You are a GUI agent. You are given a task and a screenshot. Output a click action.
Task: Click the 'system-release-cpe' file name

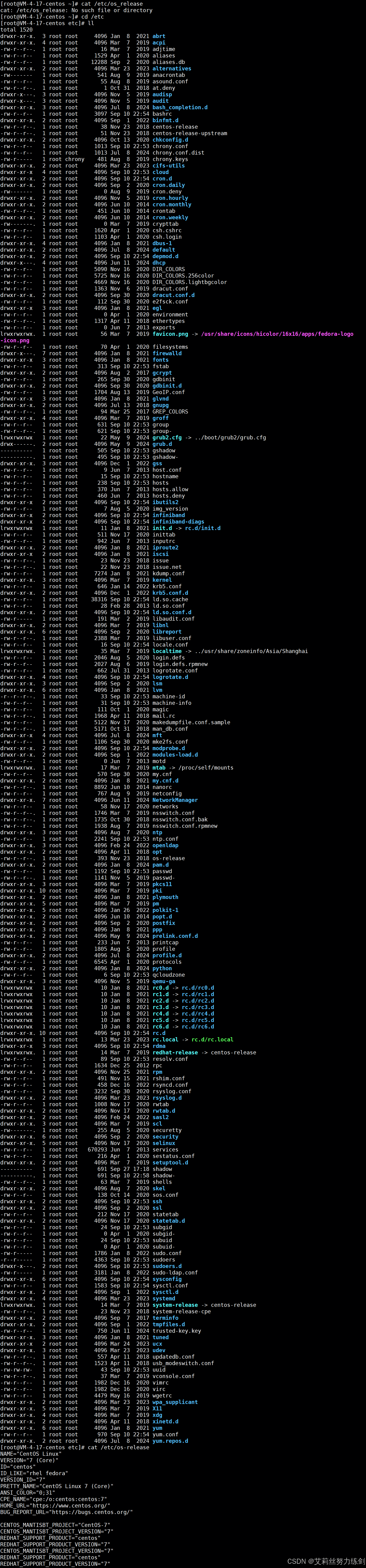181,1312
